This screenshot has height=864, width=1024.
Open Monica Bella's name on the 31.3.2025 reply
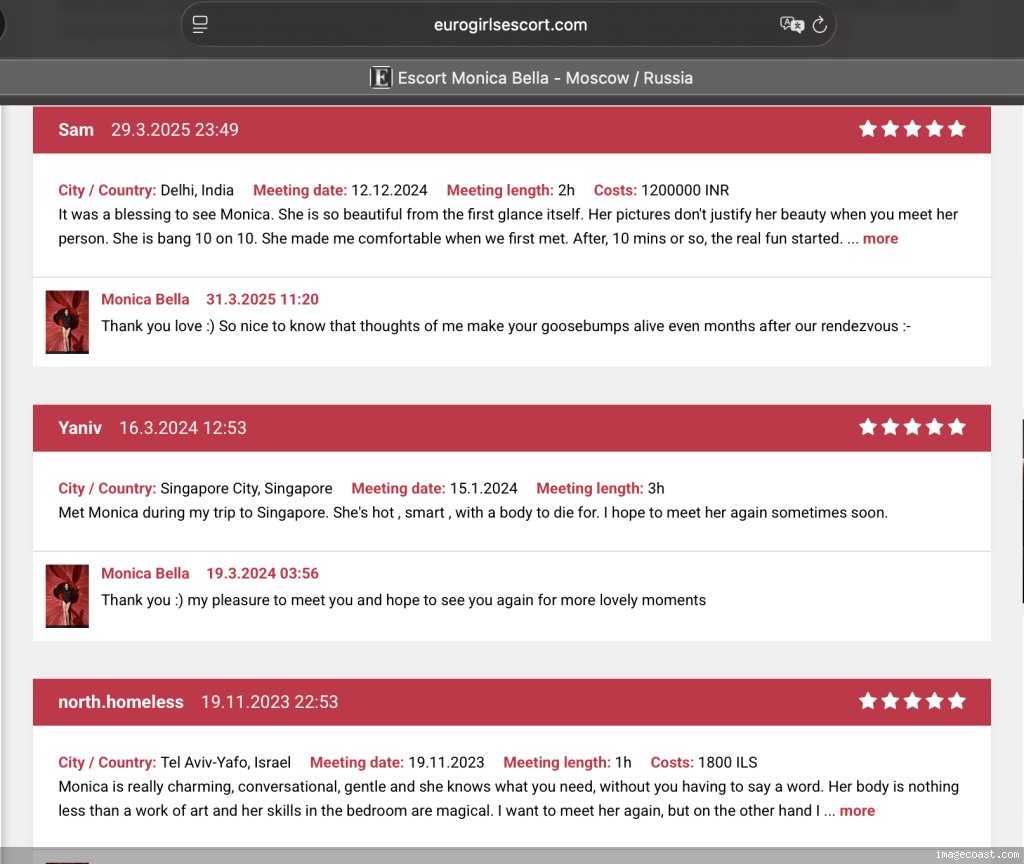tap(145, 299)
